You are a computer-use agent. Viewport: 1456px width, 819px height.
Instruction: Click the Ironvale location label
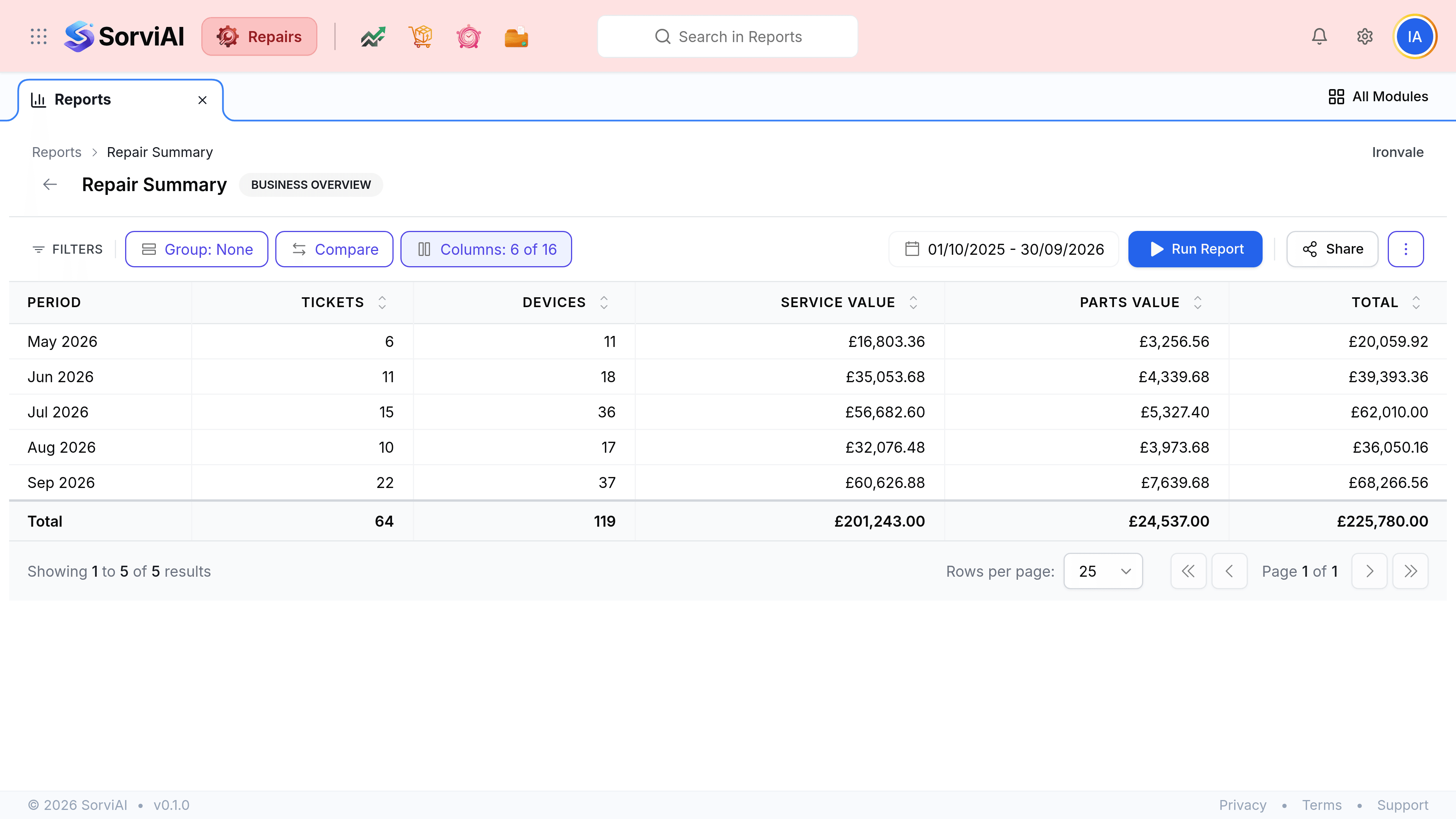click(x=1398, y=152)
